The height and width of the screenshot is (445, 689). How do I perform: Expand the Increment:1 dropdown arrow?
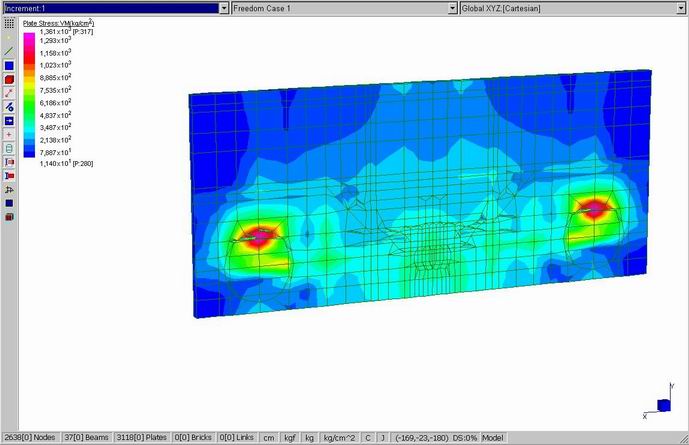224,8
